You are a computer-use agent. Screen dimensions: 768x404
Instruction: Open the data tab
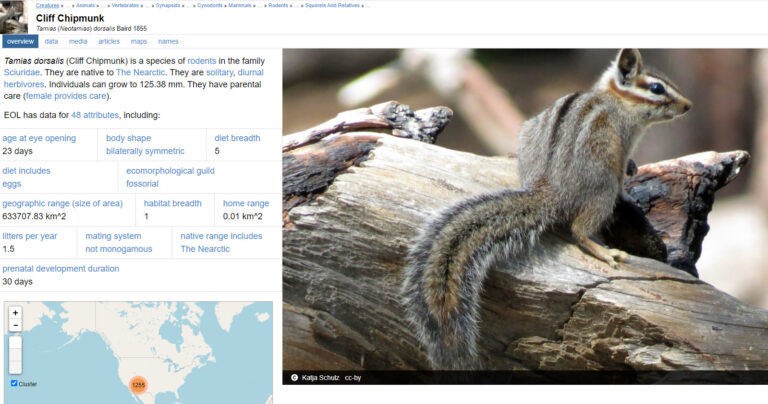click(x=51, y=41)
